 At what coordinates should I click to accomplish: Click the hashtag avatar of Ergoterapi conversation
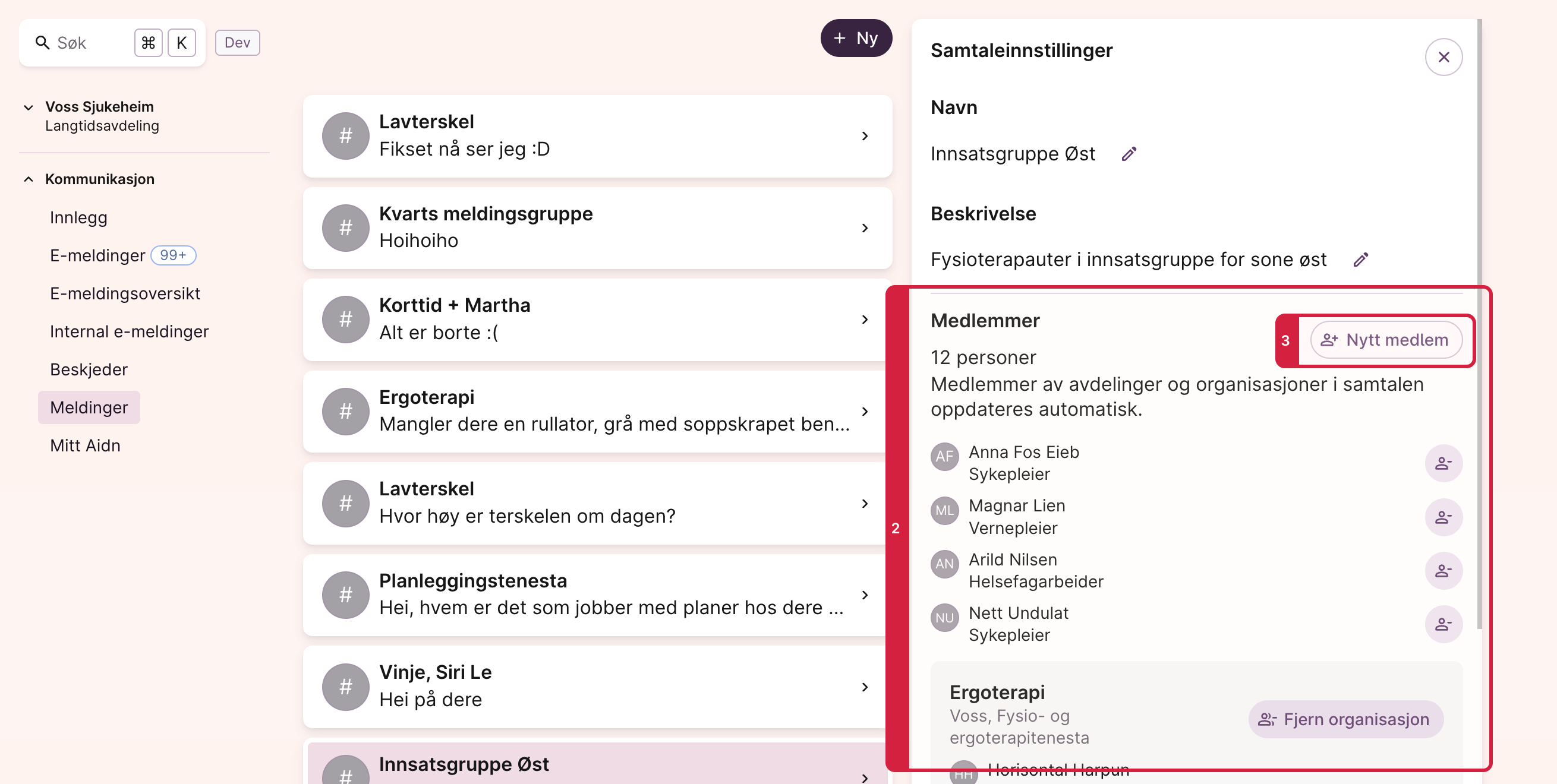346,412
